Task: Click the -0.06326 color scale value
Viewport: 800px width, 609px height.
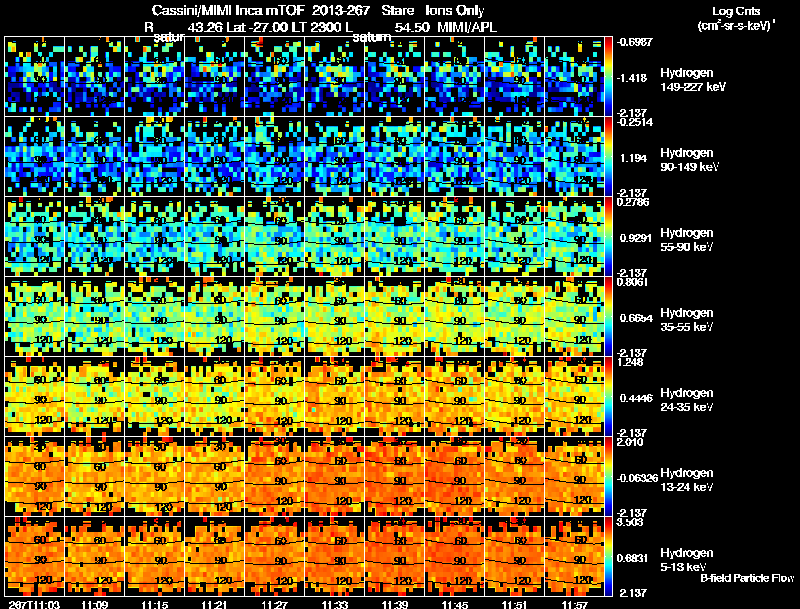Action: point(638,478)
